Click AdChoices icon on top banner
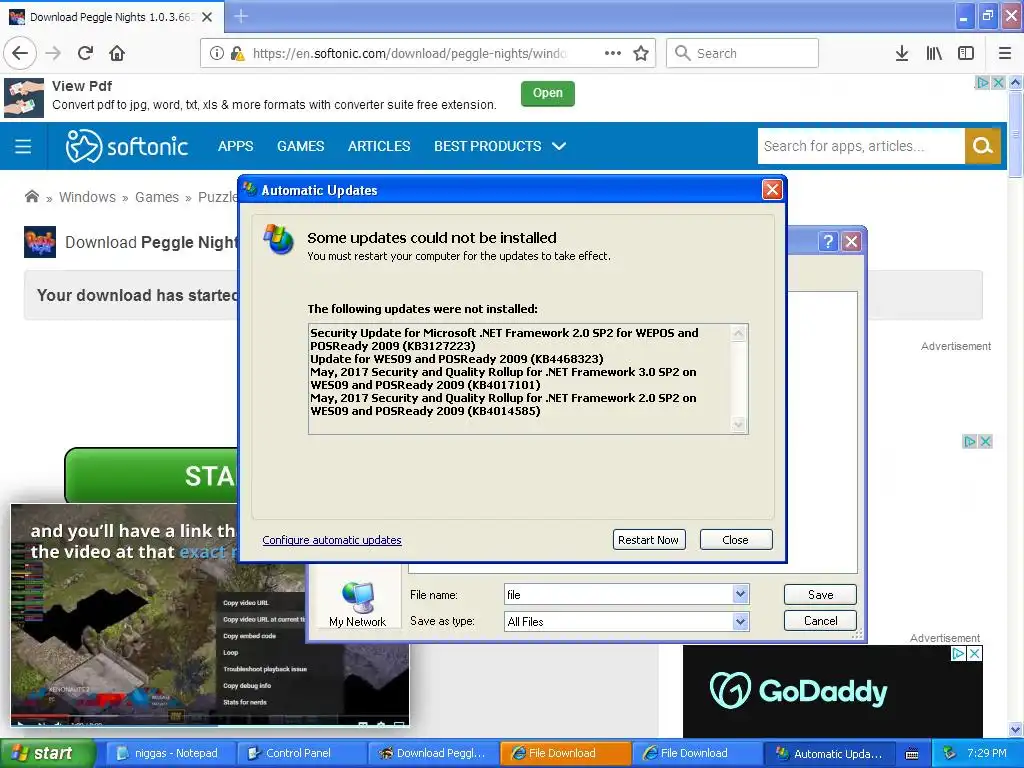Image resolution: width=1024 pixels, height=768 pixels. [982, 83]
